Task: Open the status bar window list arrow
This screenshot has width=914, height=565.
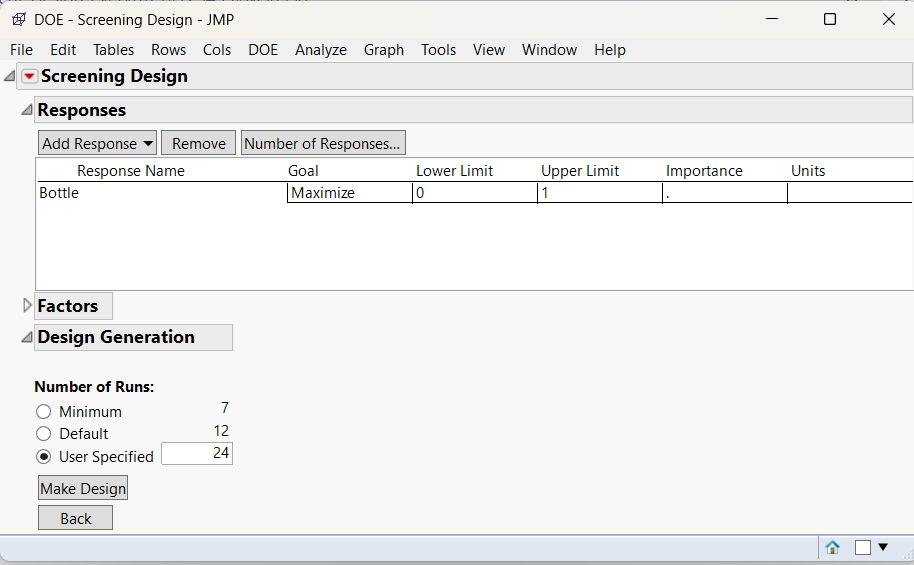Action: point(883,547)
